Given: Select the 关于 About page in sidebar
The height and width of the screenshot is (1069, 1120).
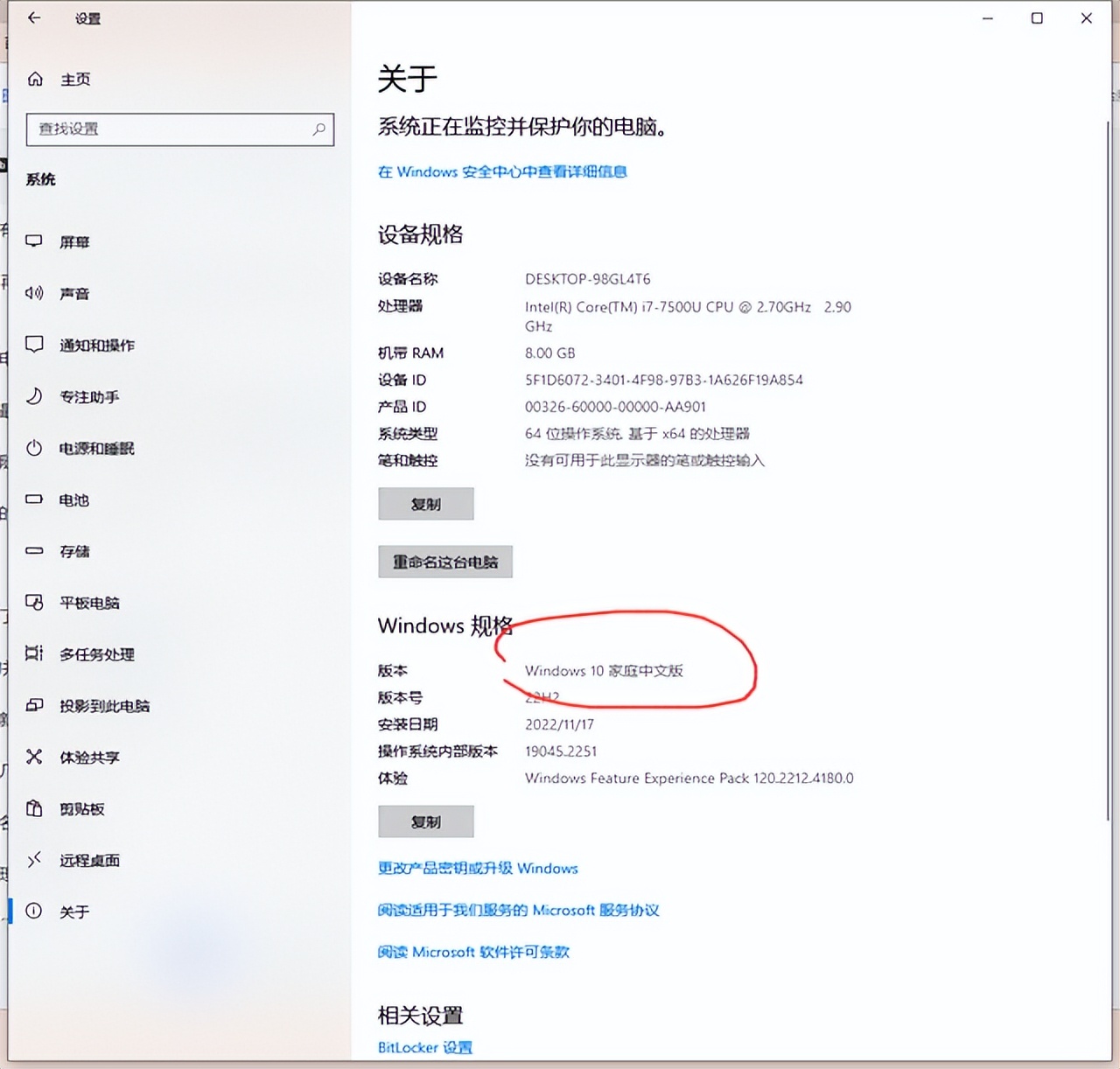Looking at the screenshot, I should (75, 912).
